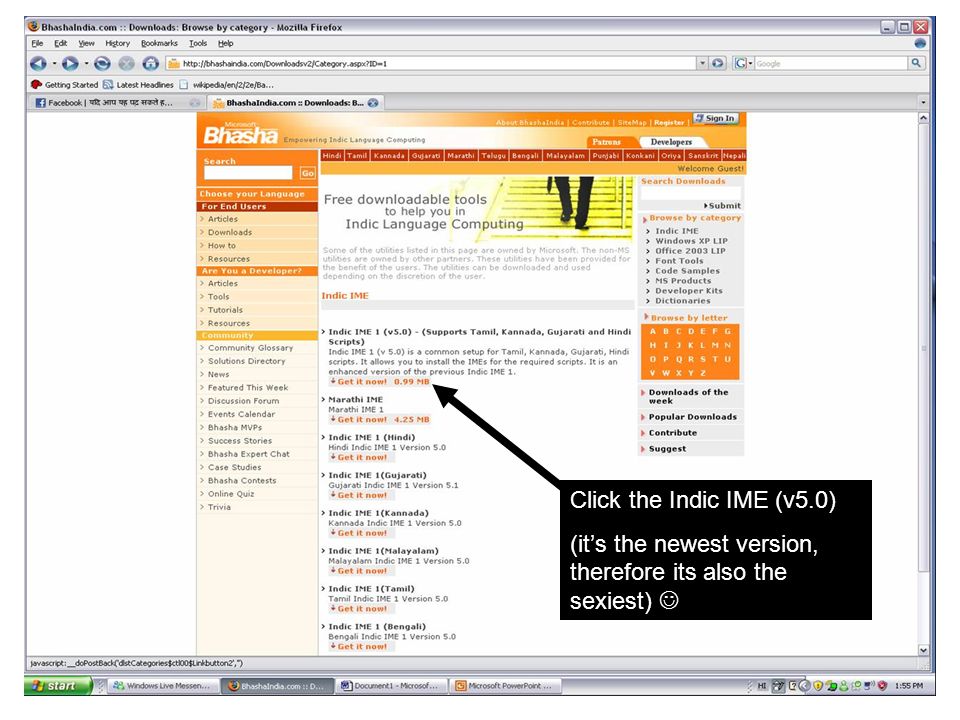The image size is (960, 720).
Task: Select the Malayalam language tab
Action: pos(565,156)
